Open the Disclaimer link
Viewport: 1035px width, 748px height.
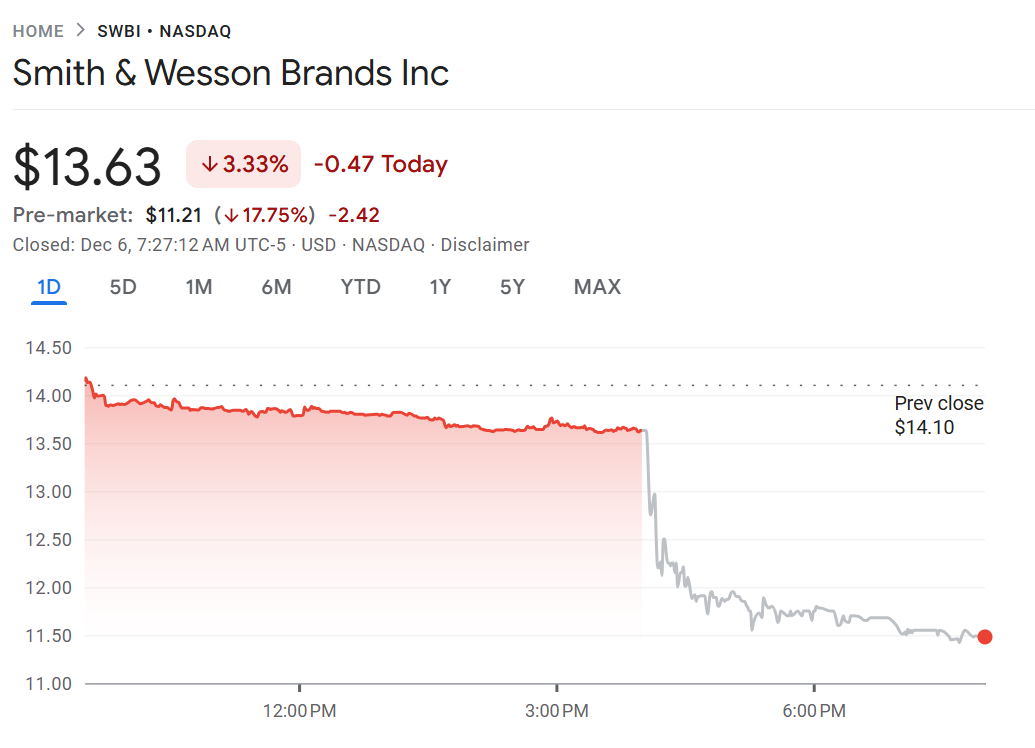(485, 245)
